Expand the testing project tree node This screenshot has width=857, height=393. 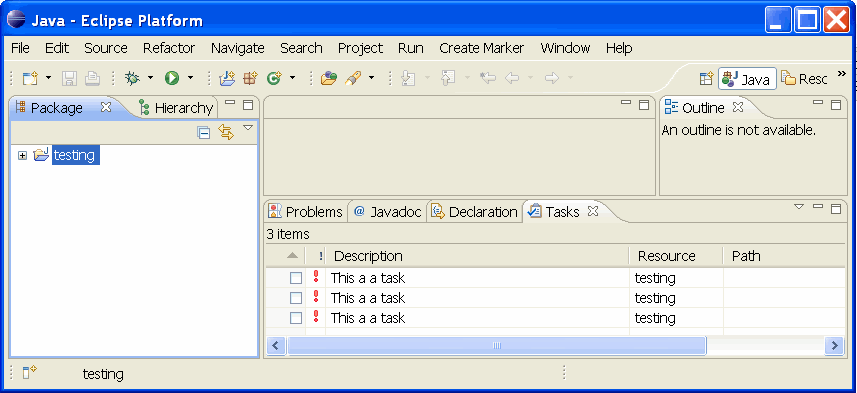pos(22,156)
